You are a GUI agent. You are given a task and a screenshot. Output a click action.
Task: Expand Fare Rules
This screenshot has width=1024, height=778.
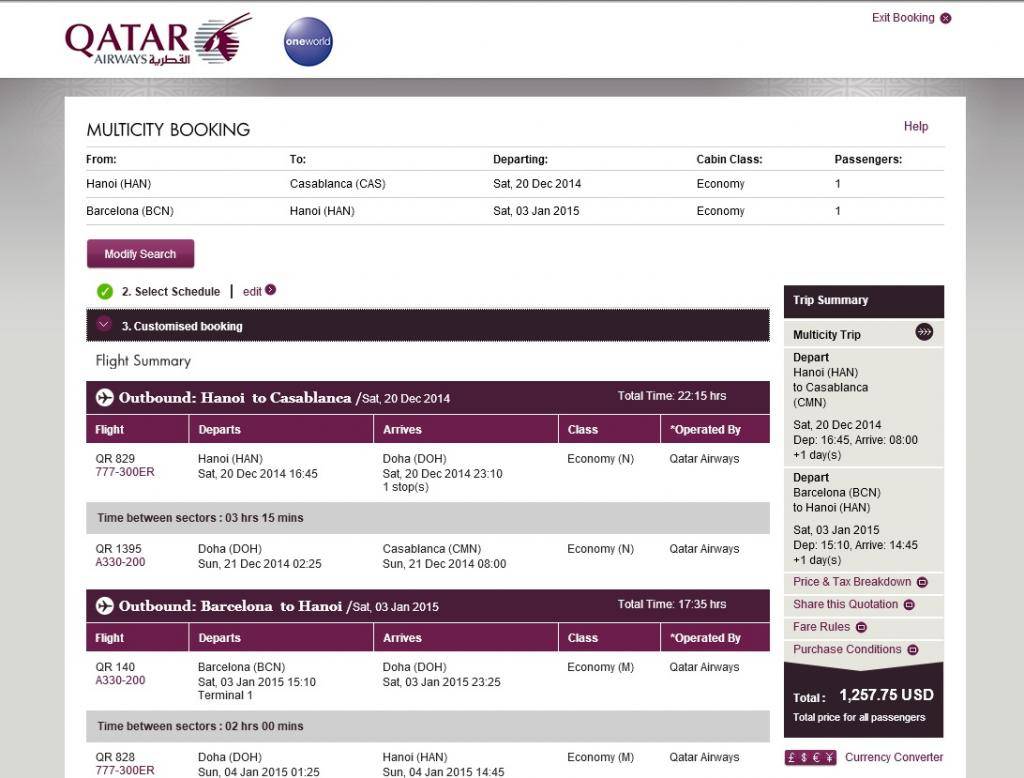coord(822,626)
